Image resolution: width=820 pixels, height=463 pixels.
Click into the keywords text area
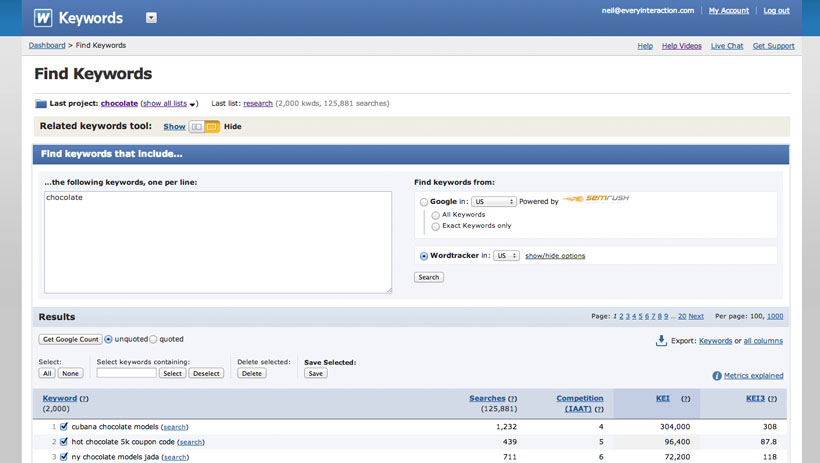click(218, 242)
